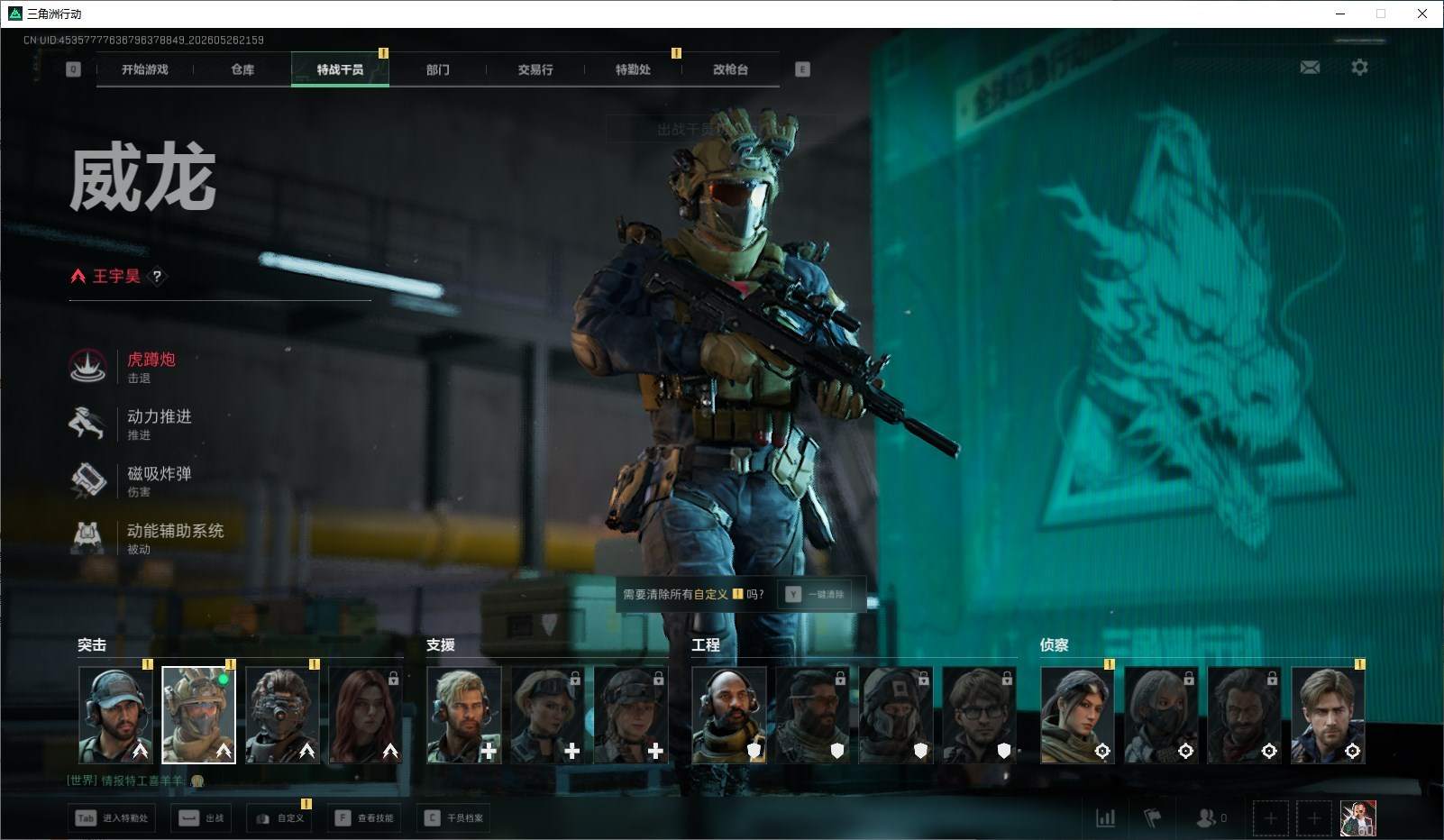Select the 突击 operator with night-vision goggles
1444x840 pixels.
tap(282, 715)
